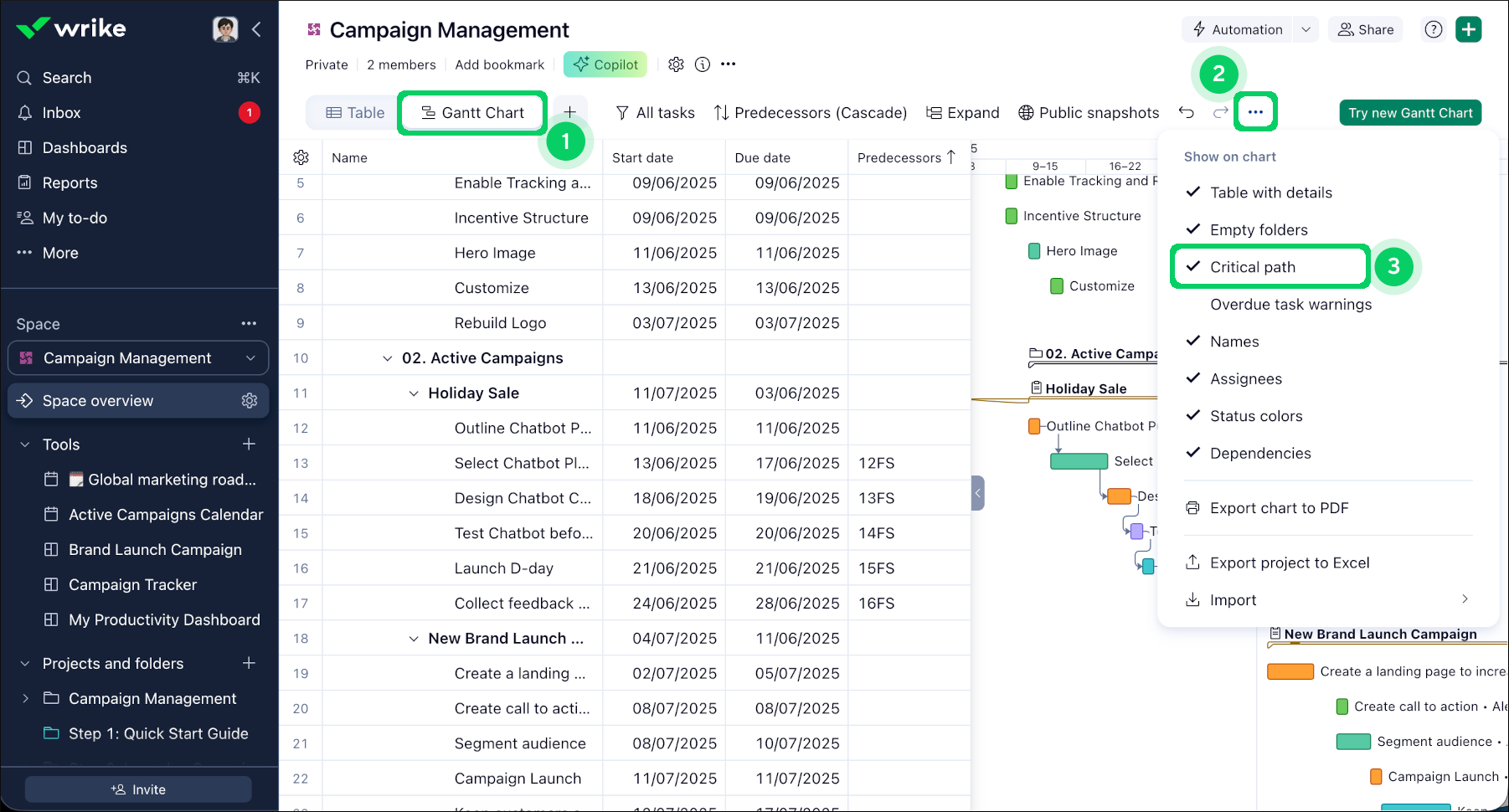Viewport: 1509px width, 812px height.
Task: Click the Space options ellipsis
Action: 249,324
